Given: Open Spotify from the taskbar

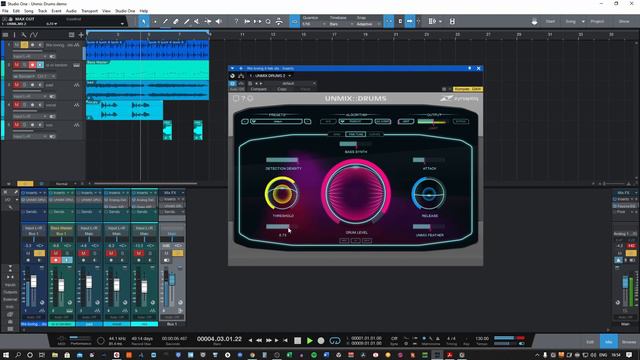Looking at the screenshot, I should (x=314, y=355).
